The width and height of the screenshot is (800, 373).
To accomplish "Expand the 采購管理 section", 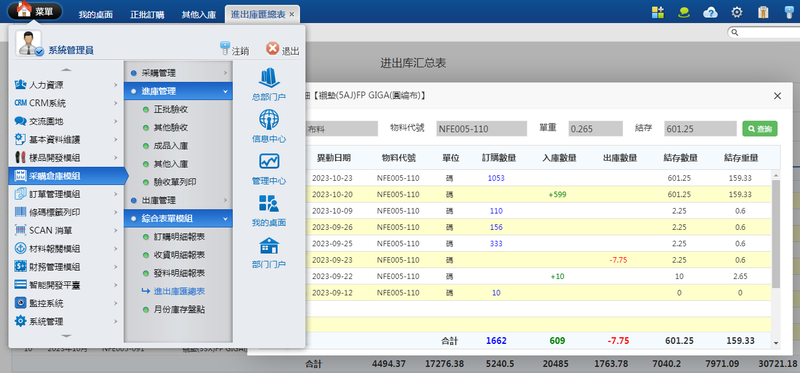I will [x=178, y=73].
